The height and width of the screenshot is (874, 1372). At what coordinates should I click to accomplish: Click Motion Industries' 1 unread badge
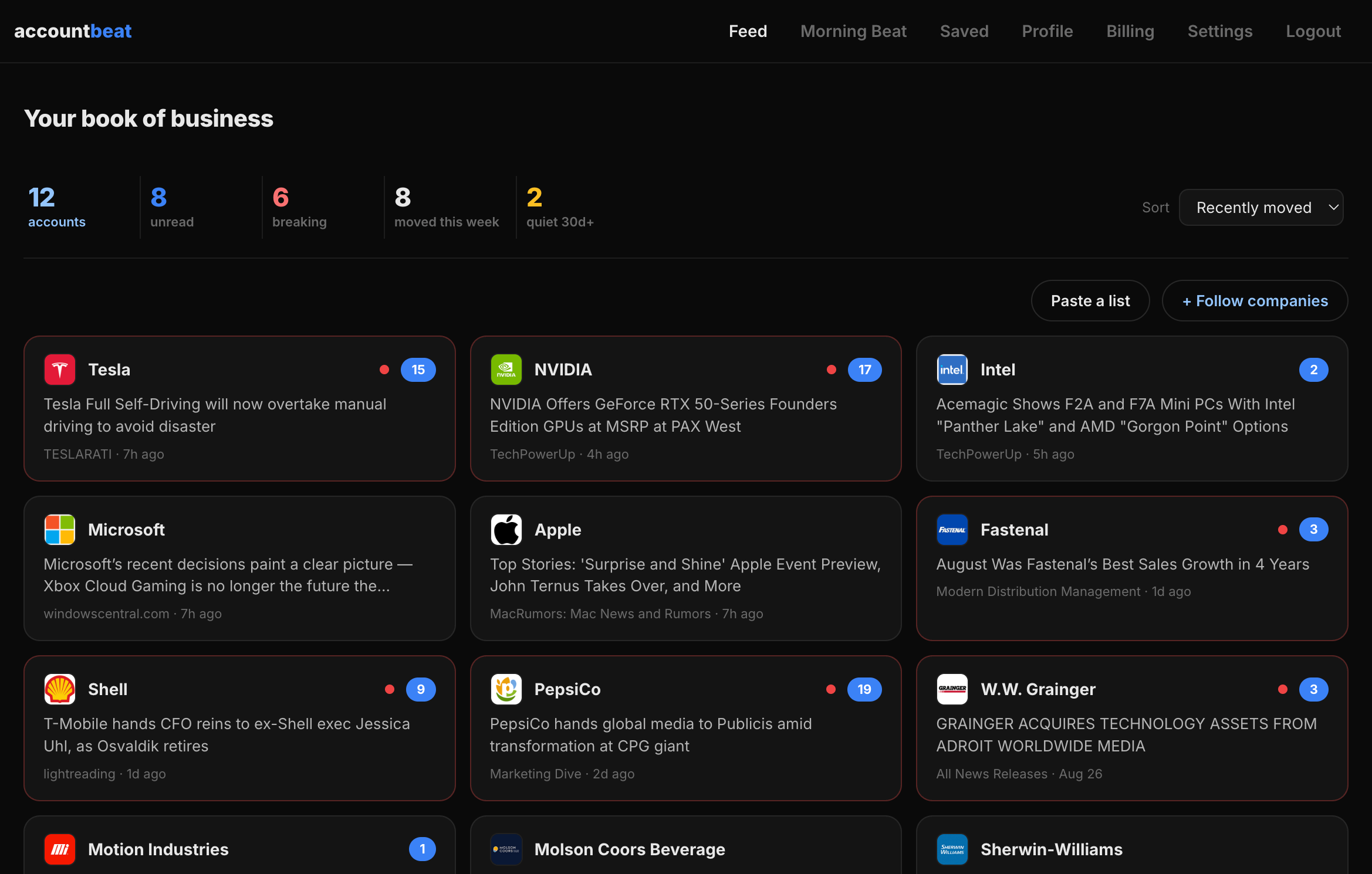point(422,849)
